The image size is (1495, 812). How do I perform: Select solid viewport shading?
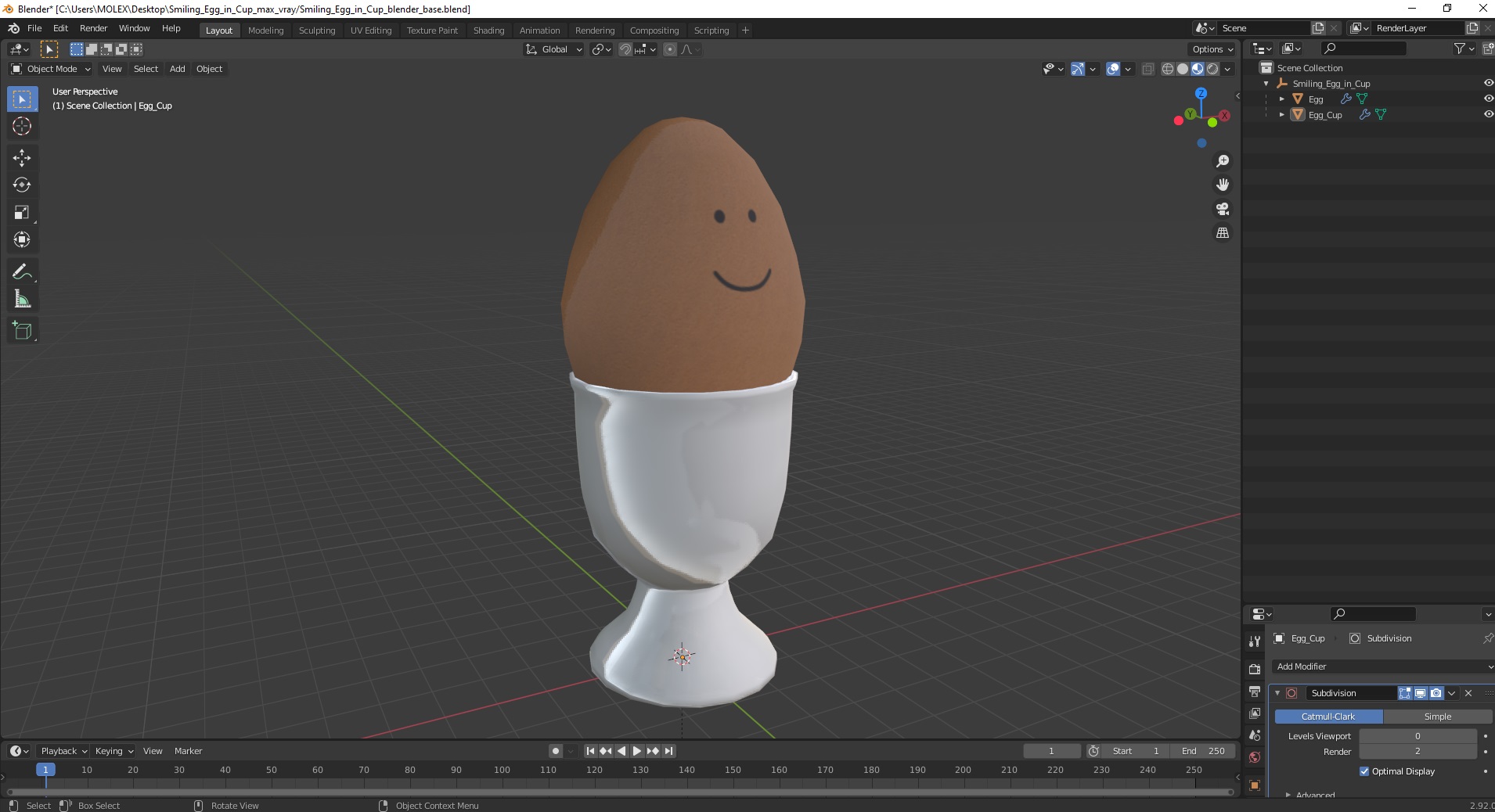[x=1183, y=69]
